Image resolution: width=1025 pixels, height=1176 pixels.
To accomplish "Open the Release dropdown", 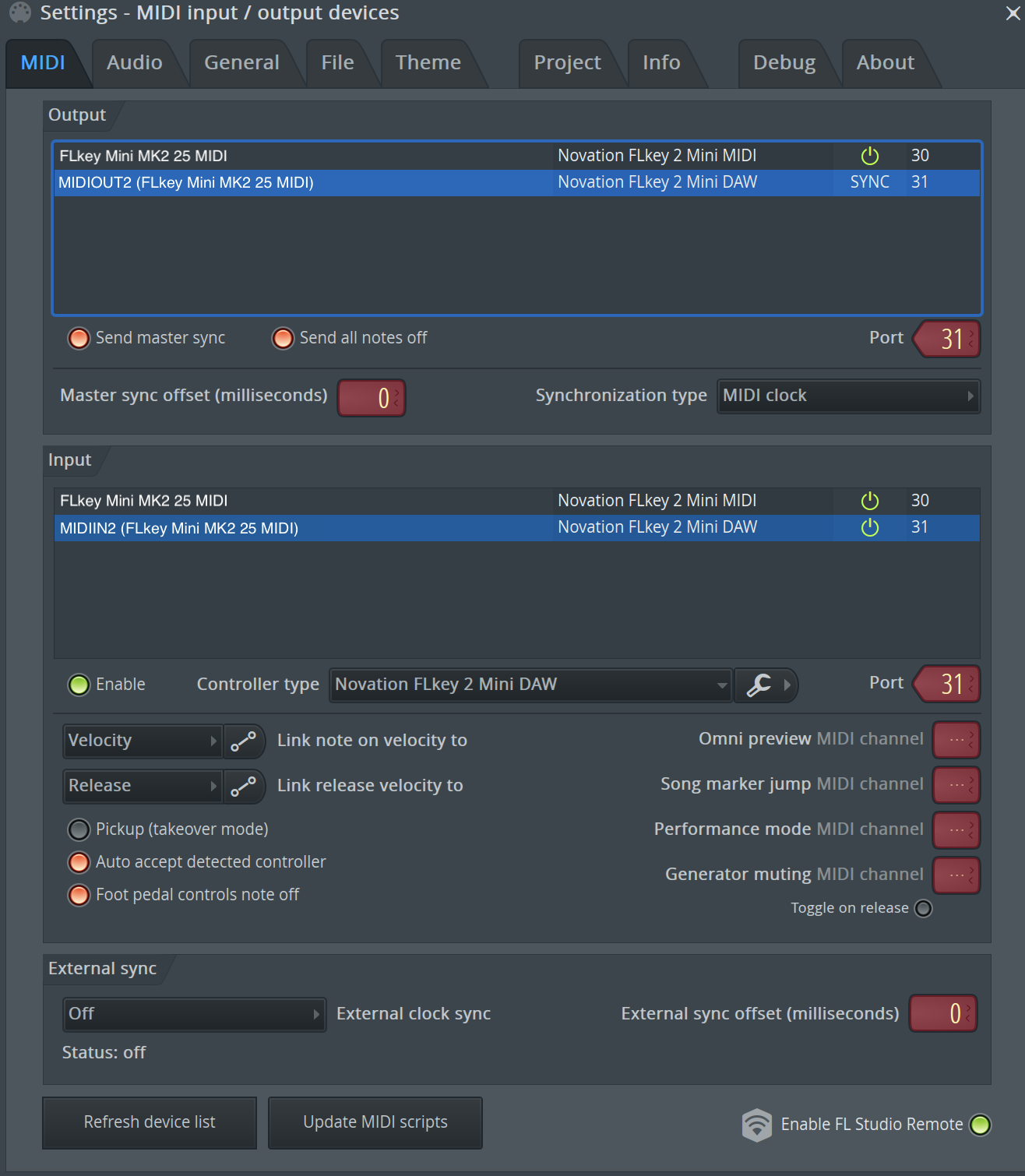I will pyautogui.click(x=143, y=786).
